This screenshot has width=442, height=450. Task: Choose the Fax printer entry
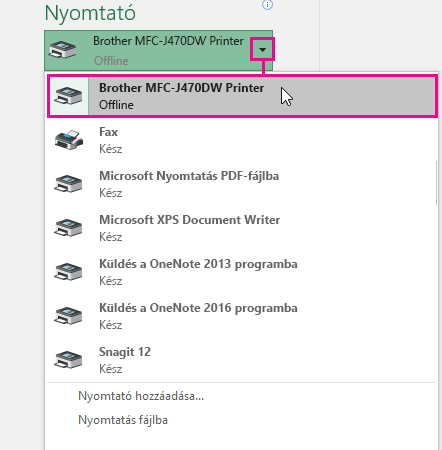click(x=241, y=140)
